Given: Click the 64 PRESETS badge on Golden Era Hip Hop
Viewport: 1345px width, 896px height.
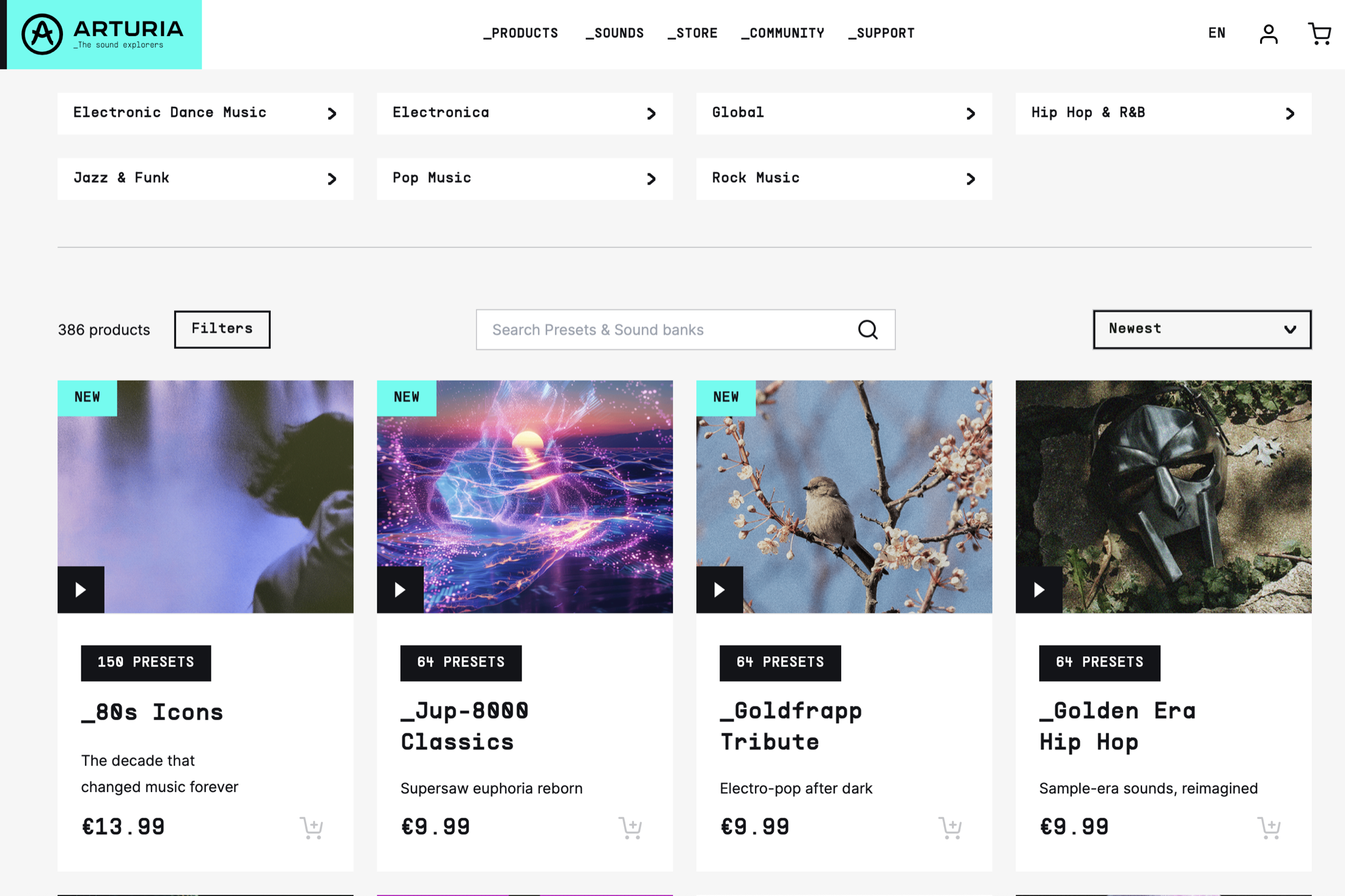Looking at the screenshot, I should tap(1099, 663).
